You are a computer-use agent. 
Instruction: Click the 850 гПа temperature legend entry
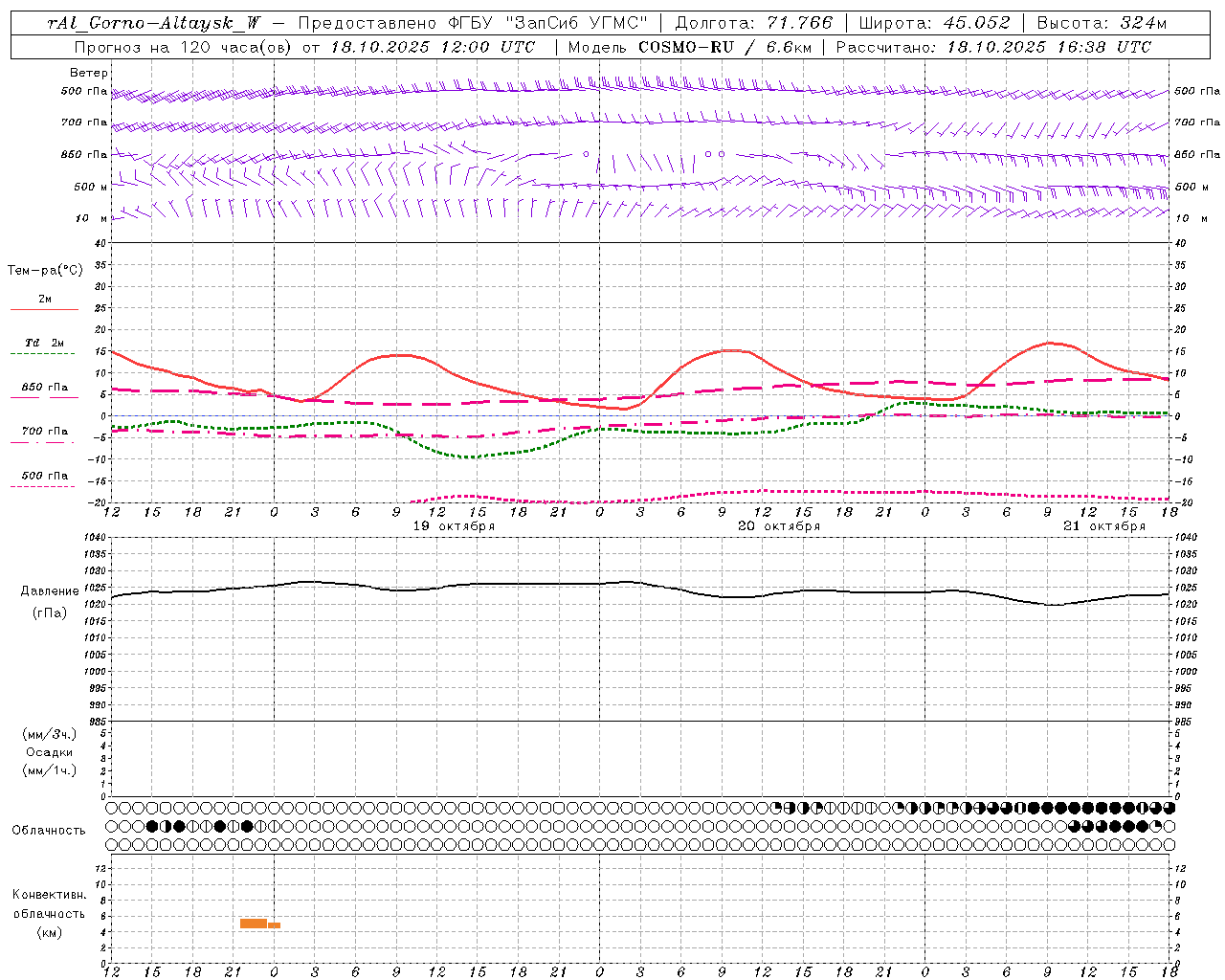[x=45, y=388]
